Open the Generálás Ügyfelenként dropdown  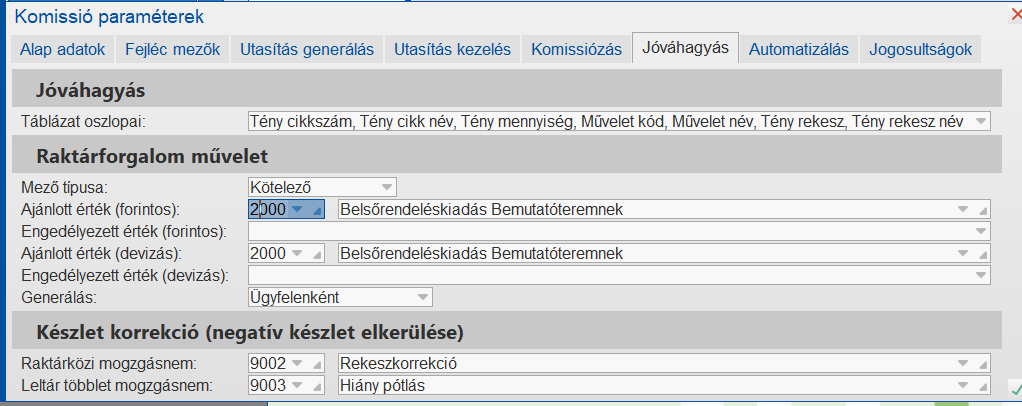click(422, 297)
